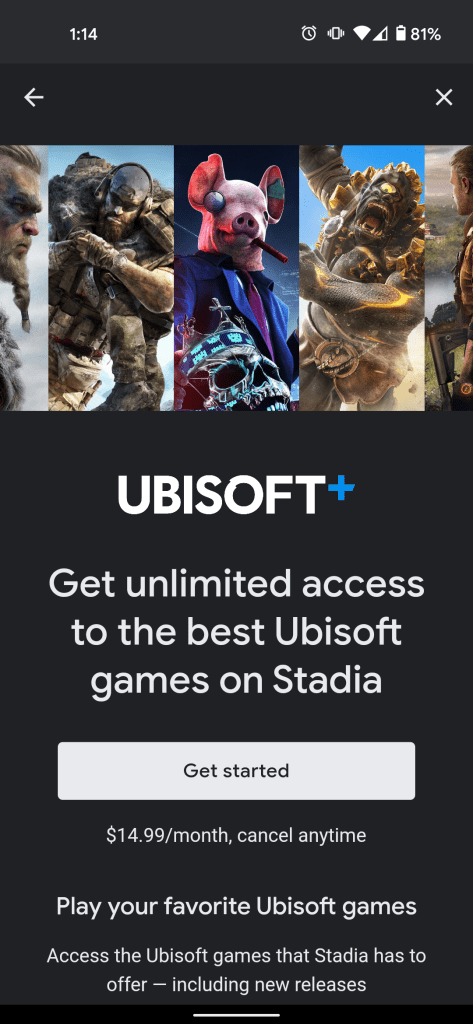Select the bearded Viking artwork at left edge
This screenshot has width=473, height=1024.
[24, 278]
